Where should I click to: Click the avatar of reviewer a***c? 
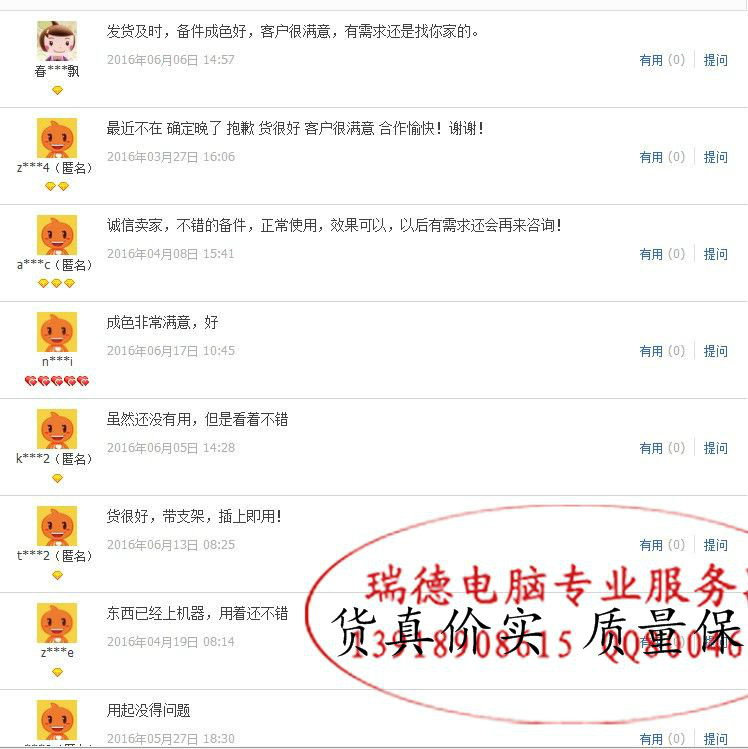[57, 235]
